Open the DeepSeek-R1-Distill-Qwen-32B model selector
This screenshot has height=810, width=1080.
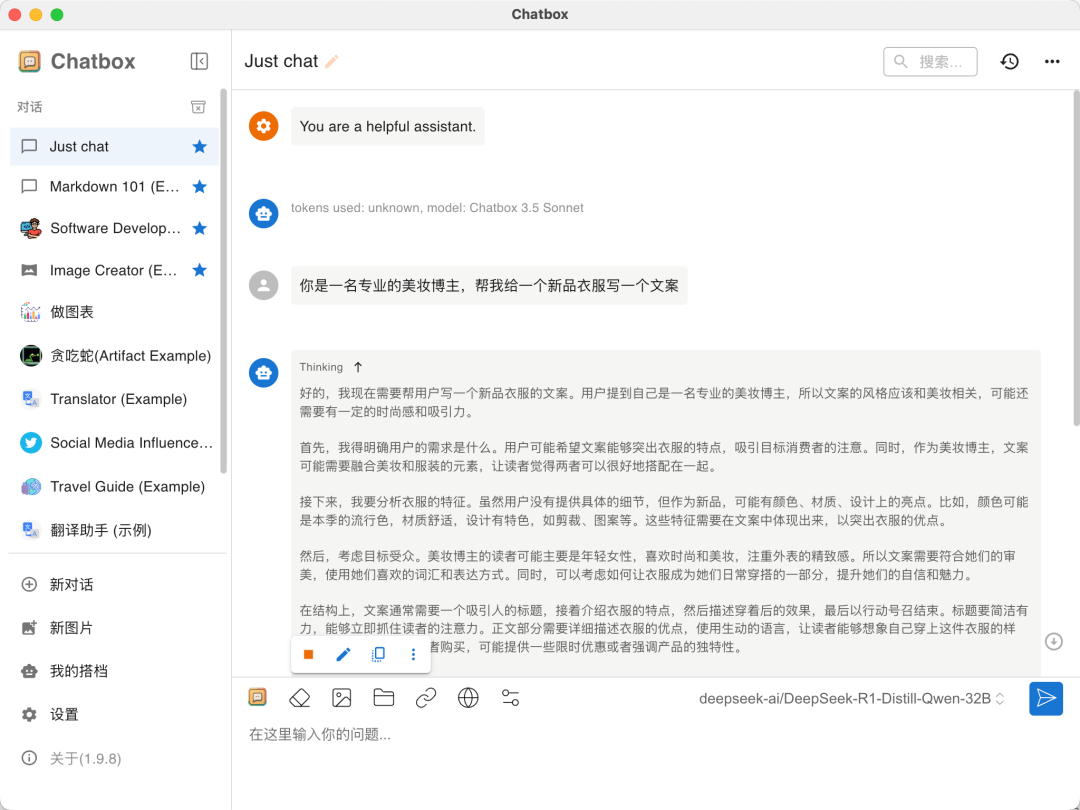[851, 698]
